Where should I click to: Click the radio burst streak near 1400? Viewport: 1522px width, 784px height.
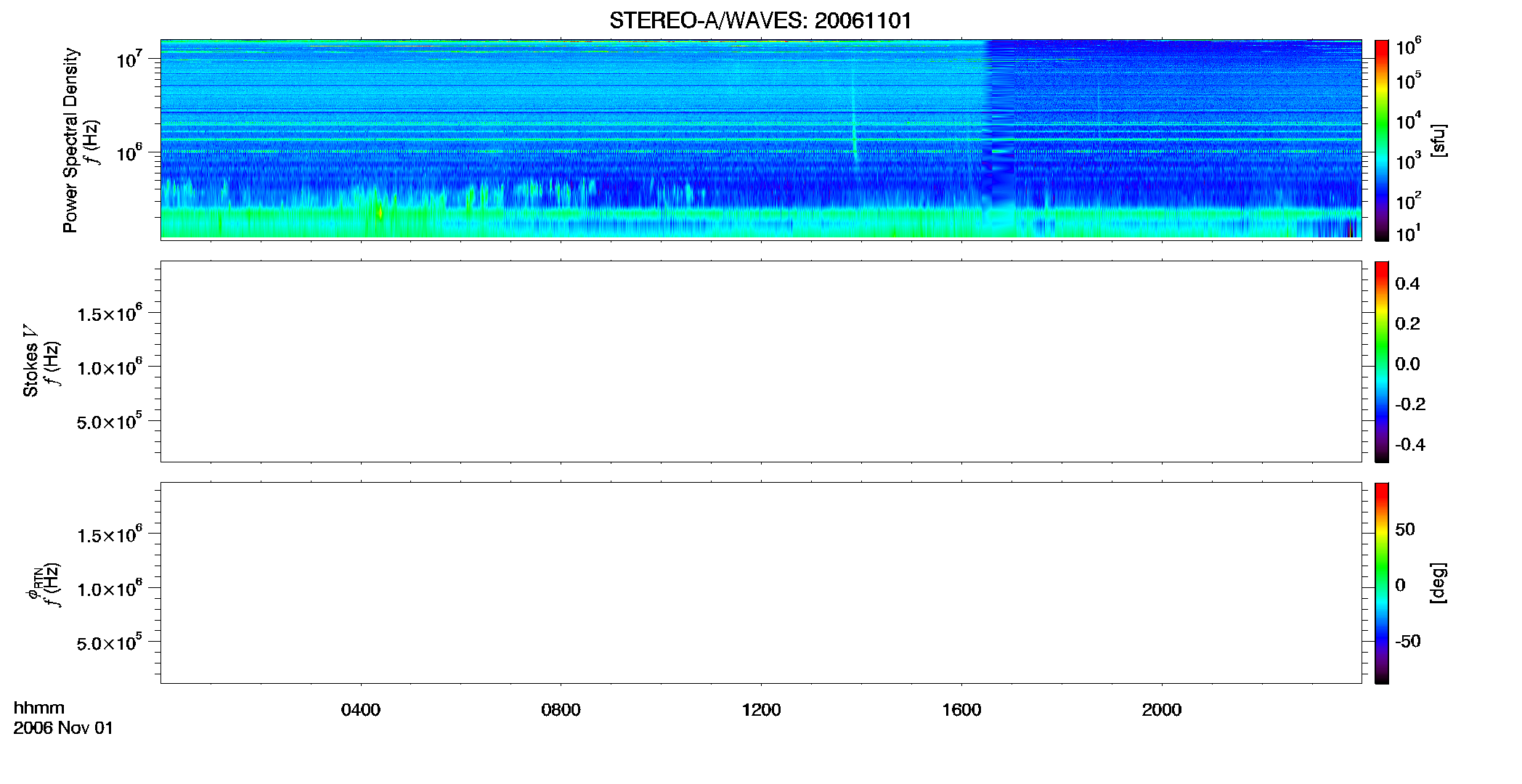point(854,116)
